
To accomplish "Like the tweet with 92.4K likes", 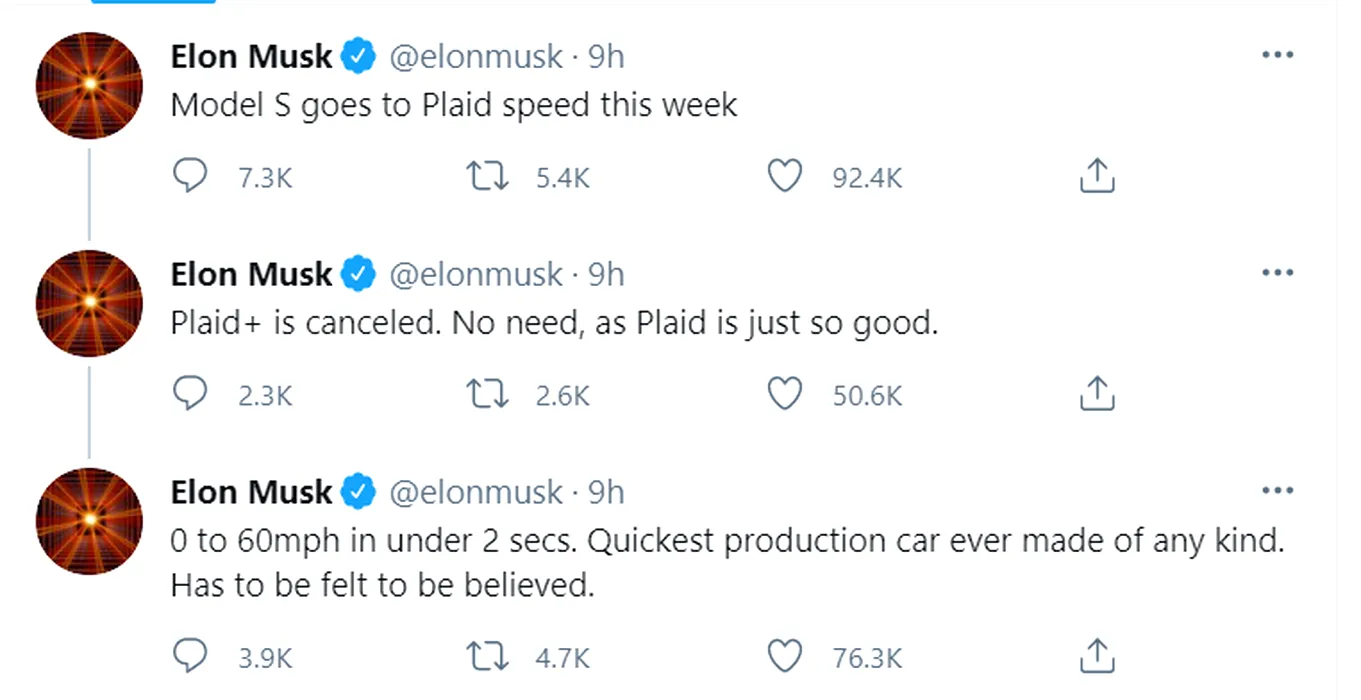I will click(785, 177).
